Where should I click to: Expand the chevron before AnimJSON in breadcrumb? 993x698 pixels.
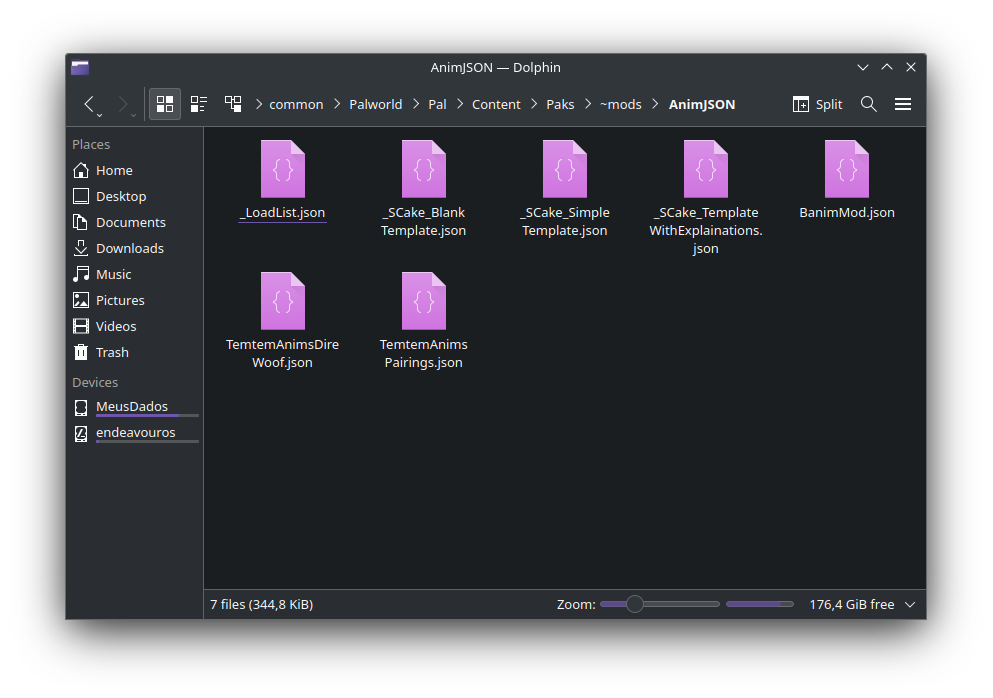[655, 104]
